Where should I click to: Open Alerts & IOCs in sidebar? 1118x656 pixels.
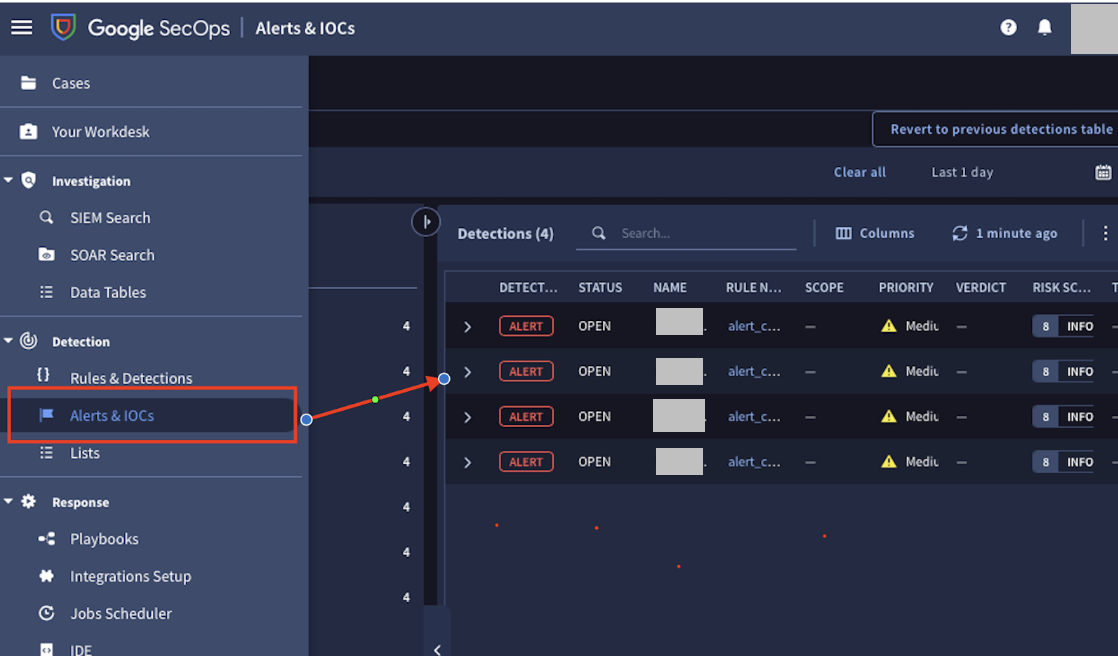(x=112, y=416)
